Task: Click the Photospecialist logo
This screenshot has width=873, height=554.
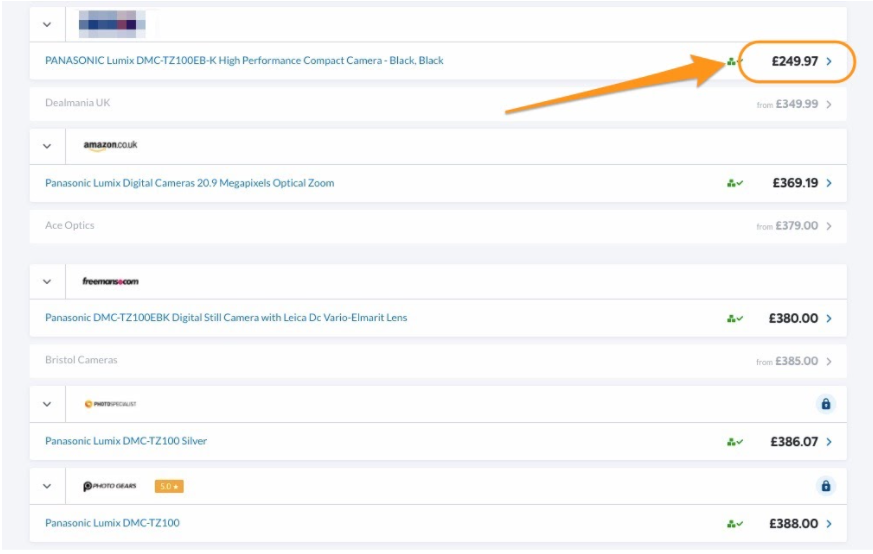Action: pos(110,404)
